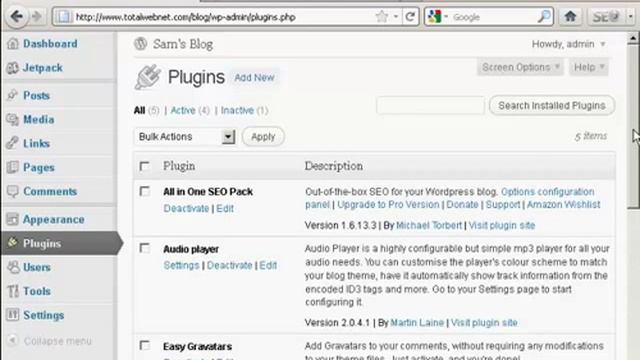Click the SEO toolbar button

[606, 17]
